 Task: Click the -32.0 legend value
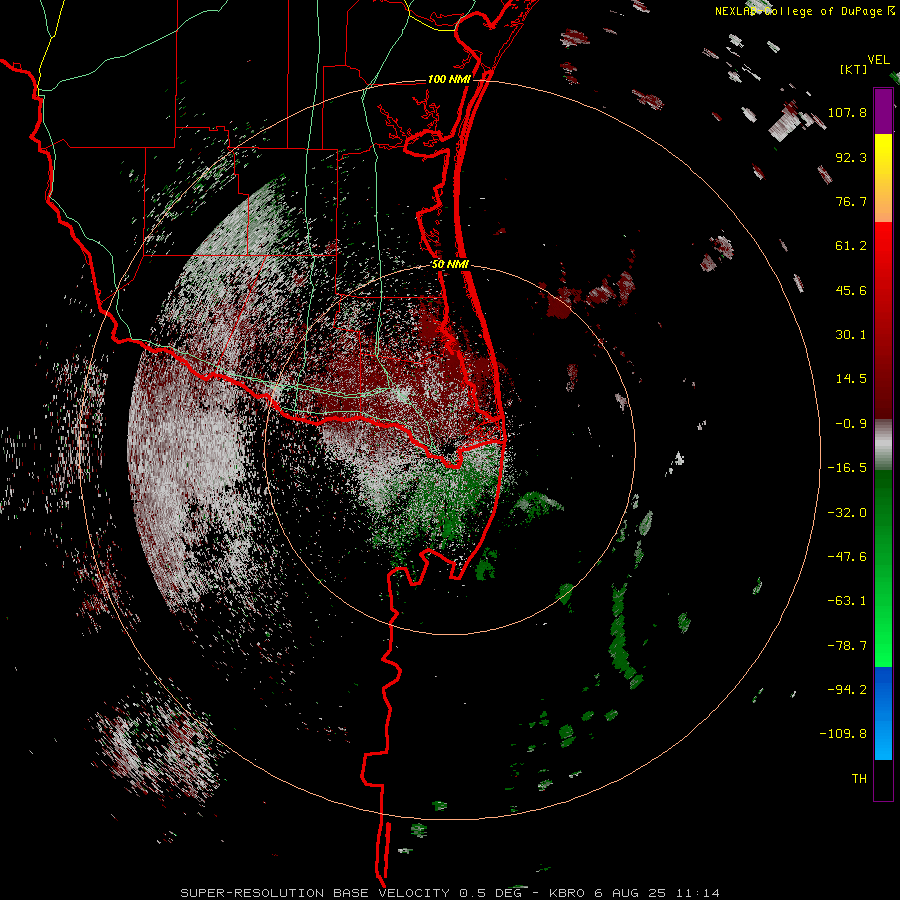point(847,513)
